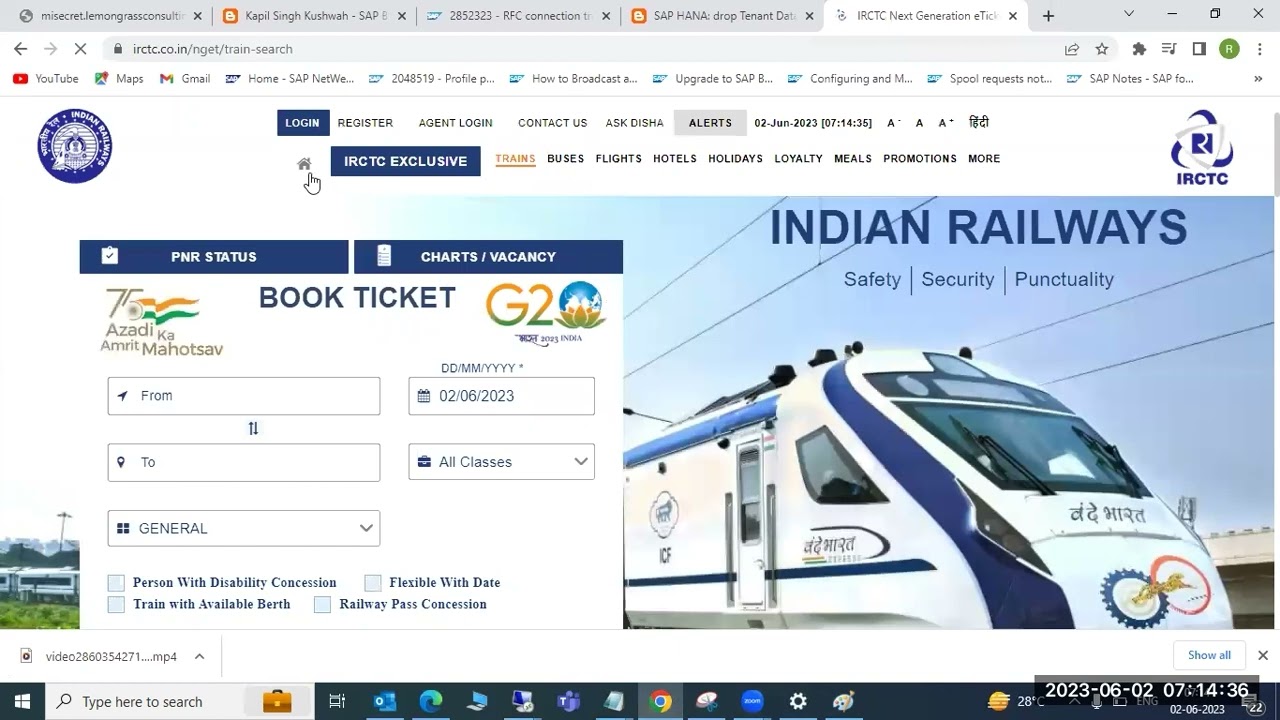Click the Windows taskbar search box
This screenshot has height=720, width=1280.
pyautogui.click(x=180, y=701)
